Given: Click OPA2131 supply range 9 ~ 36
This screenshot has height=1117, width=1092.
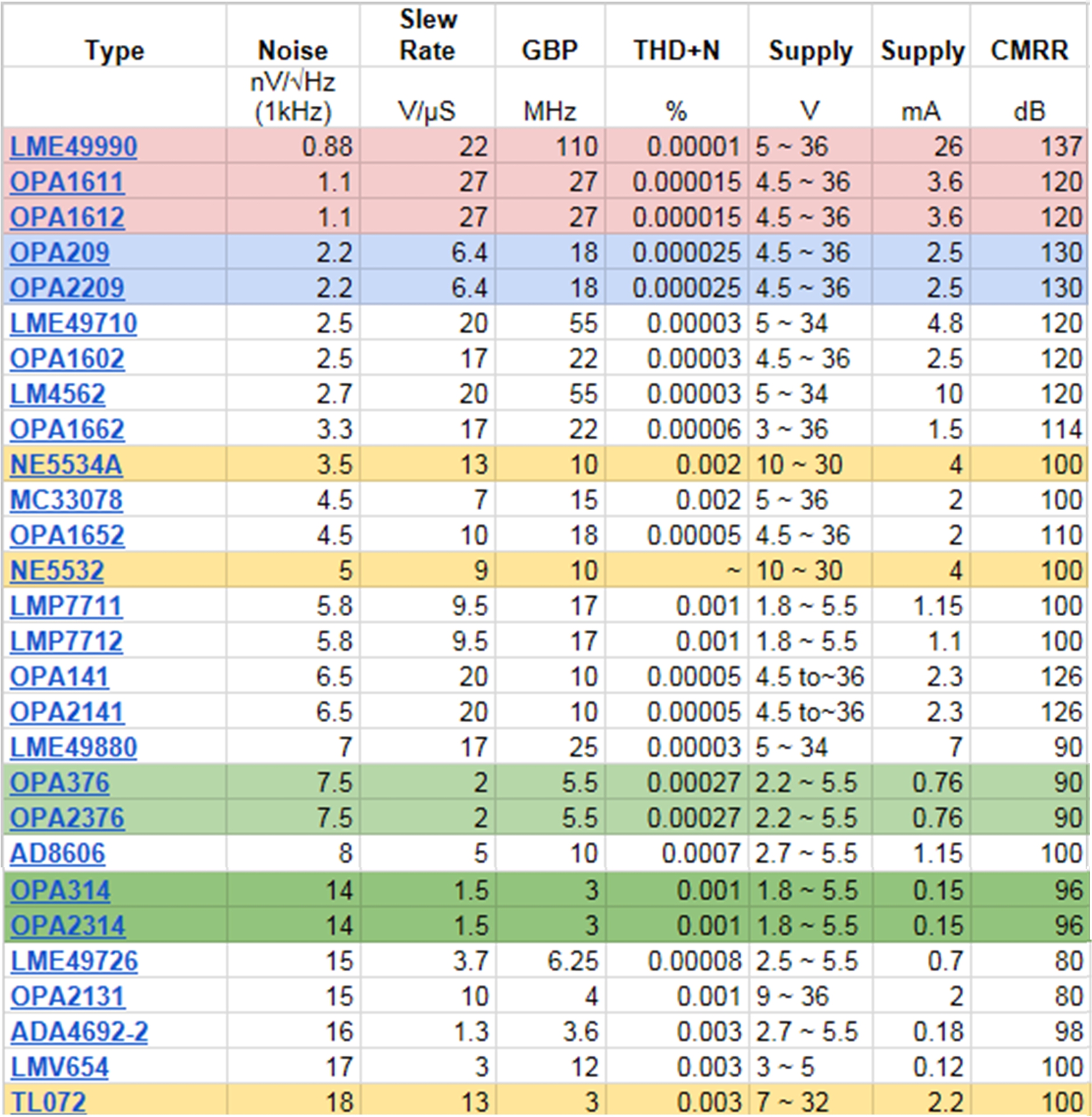Looking at the screenshot, I should coord(792,997).
